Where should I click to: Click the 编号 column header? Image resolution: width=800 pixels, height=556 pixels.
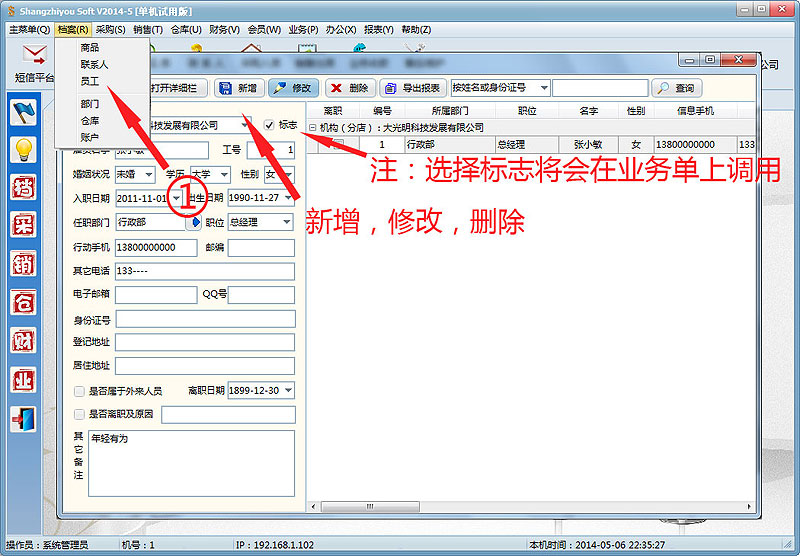click(382, 111)
